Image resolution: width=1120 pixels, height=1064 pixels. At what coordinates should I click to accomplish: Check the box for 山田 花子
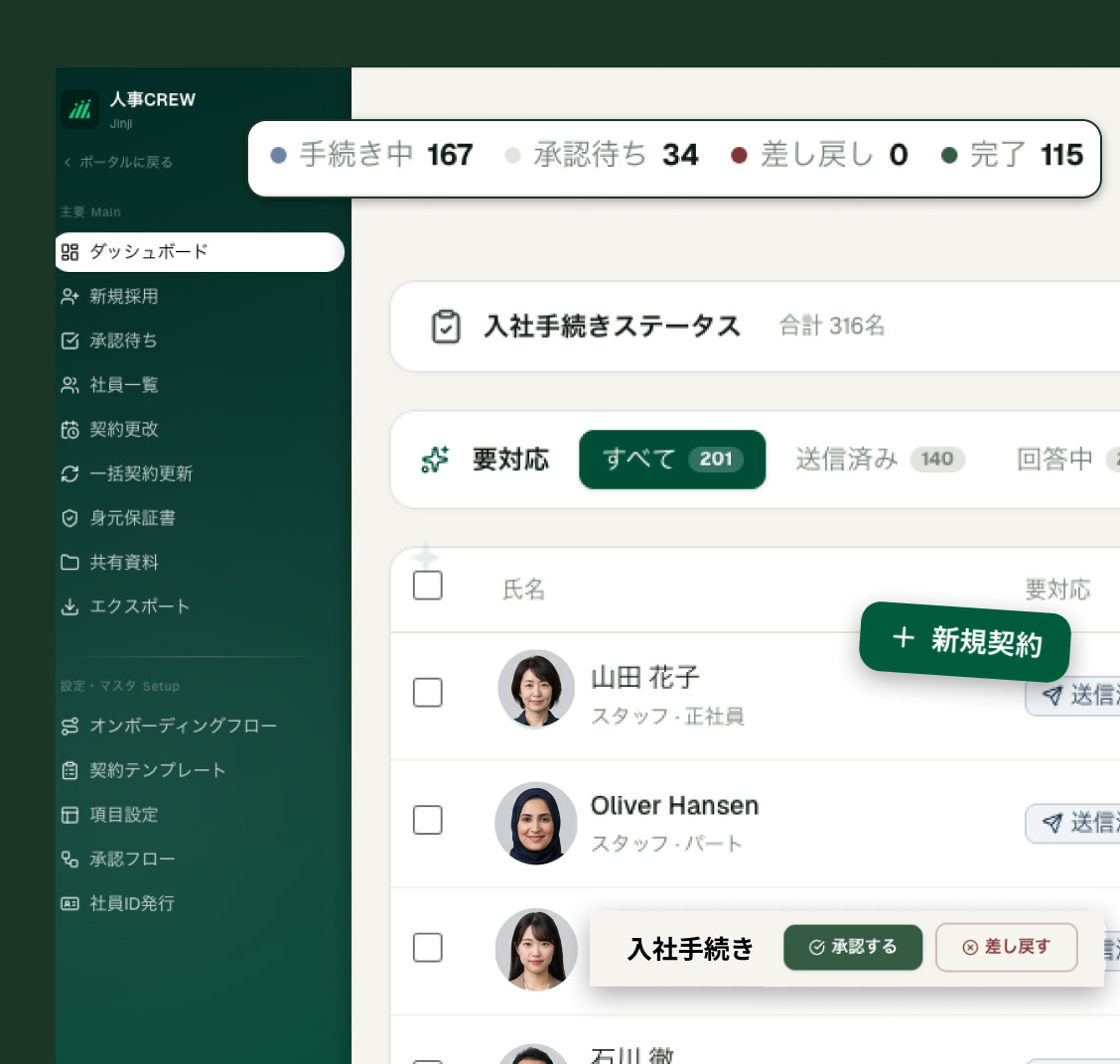coord(427,692)
